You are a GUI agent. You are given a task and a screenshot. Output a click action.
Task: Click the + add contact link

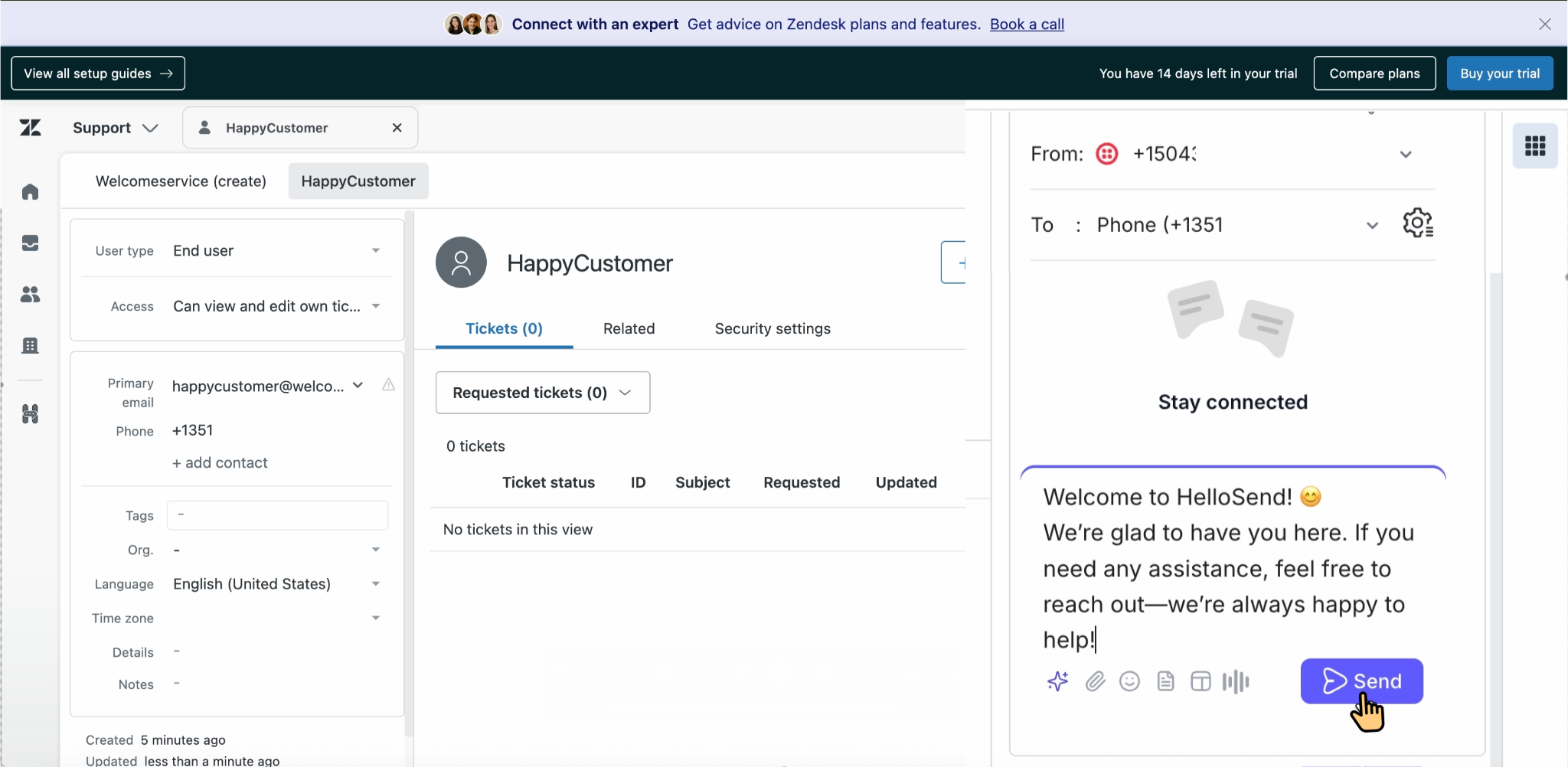pos(220,463)
